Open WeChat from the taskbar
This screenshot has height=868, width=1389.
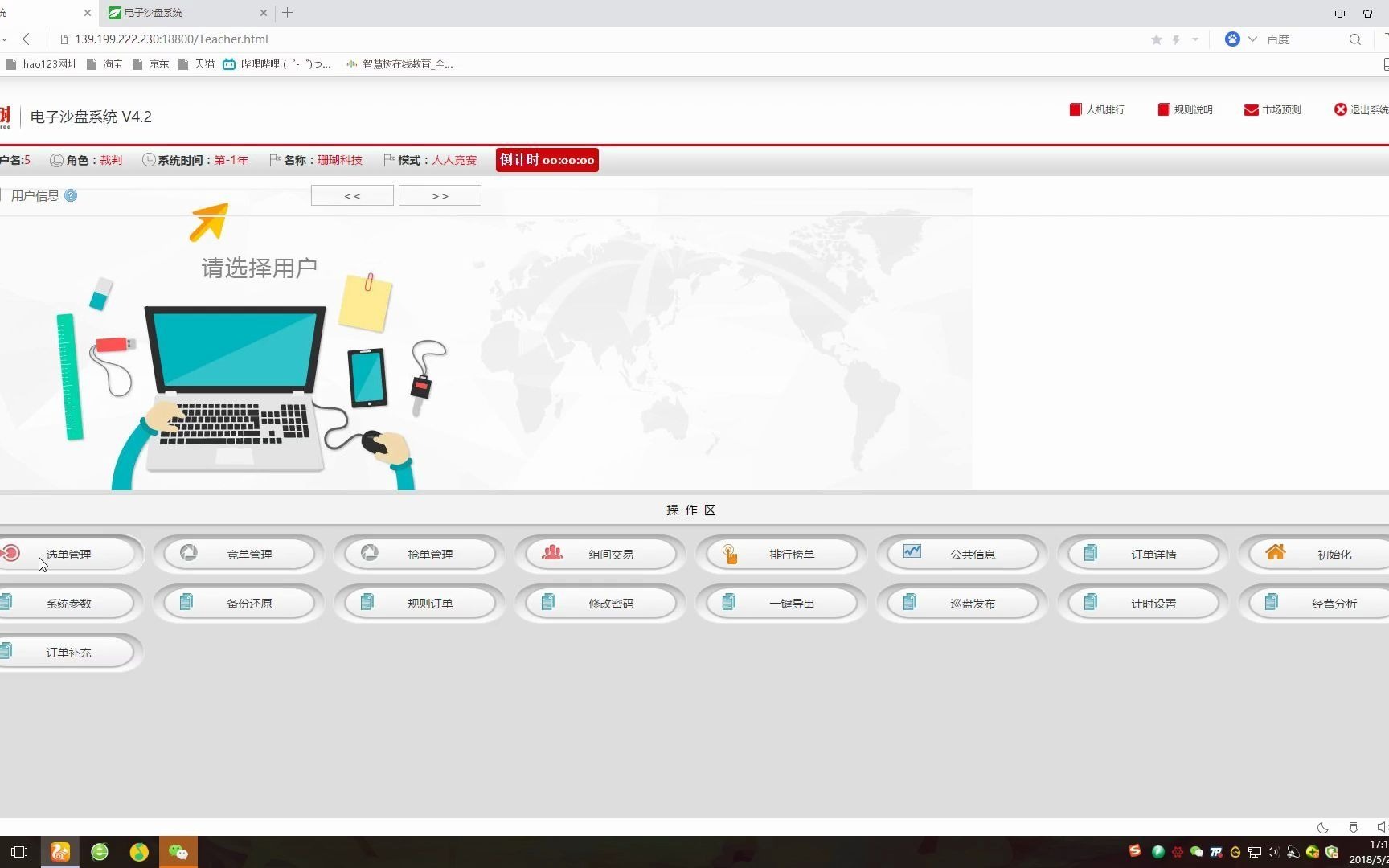coord(178,852)
